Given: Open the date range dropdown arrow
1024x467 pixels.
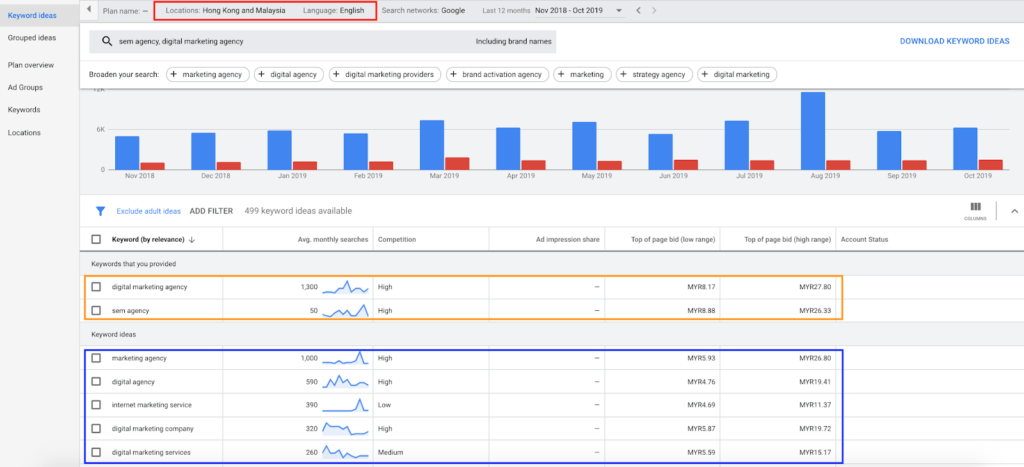Looking at the screenshot, I should click(619, 10).
